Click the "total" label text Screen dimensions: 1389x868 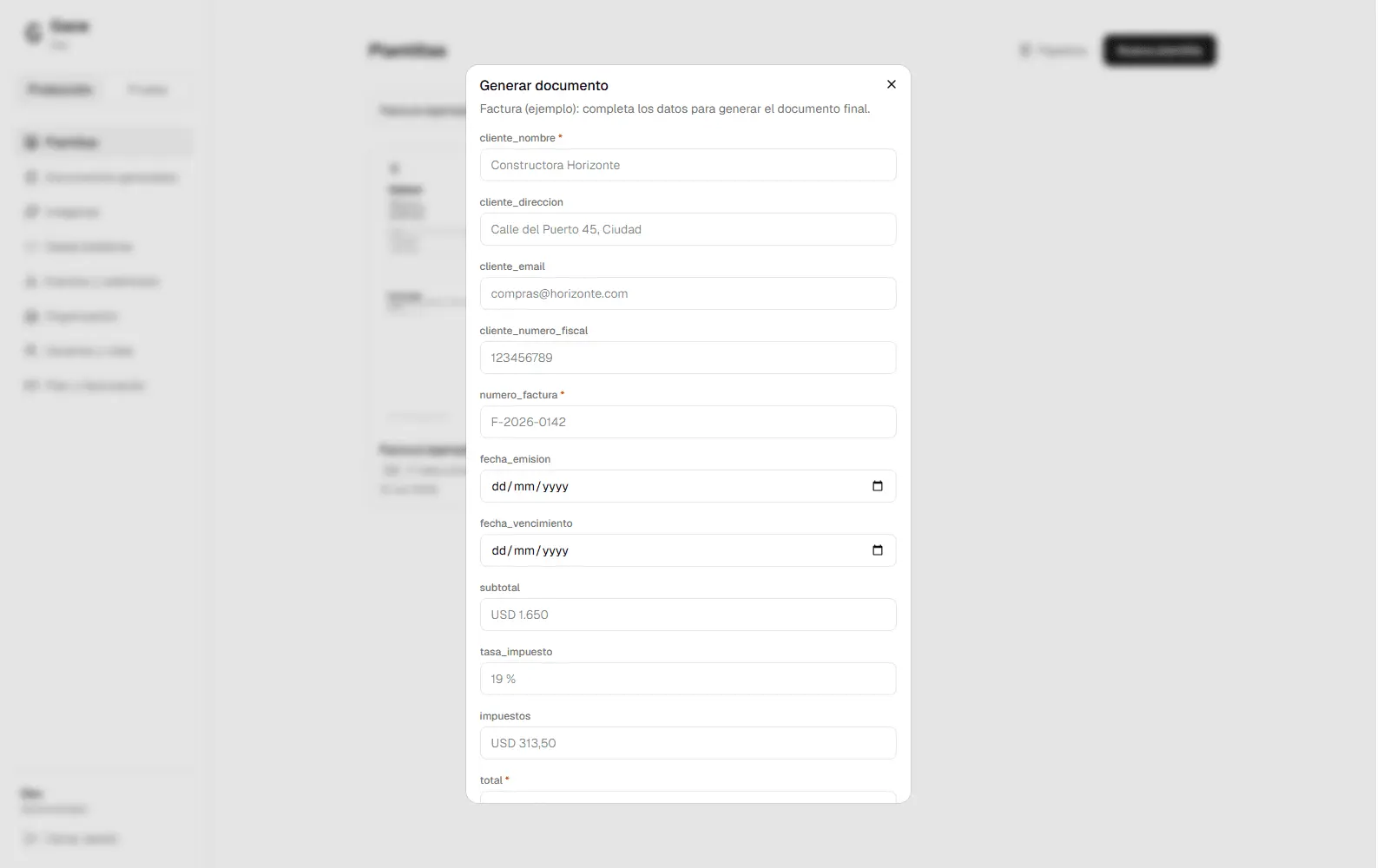point(491,780)
